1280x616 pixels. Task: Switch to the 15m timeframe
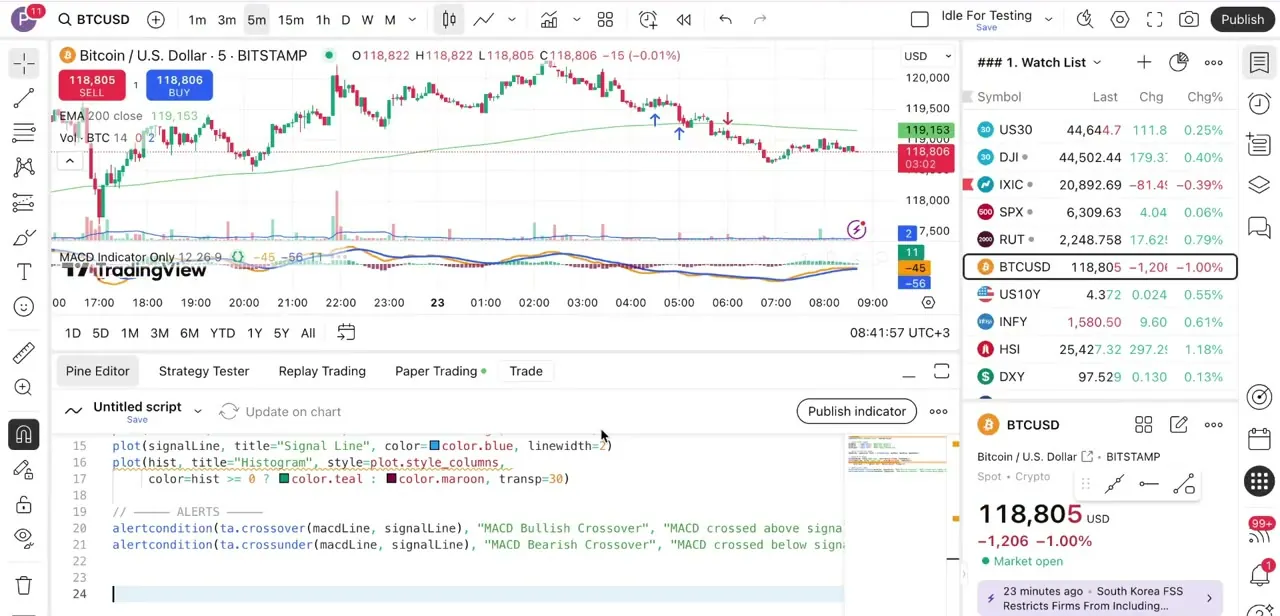[x=291, y=20]
